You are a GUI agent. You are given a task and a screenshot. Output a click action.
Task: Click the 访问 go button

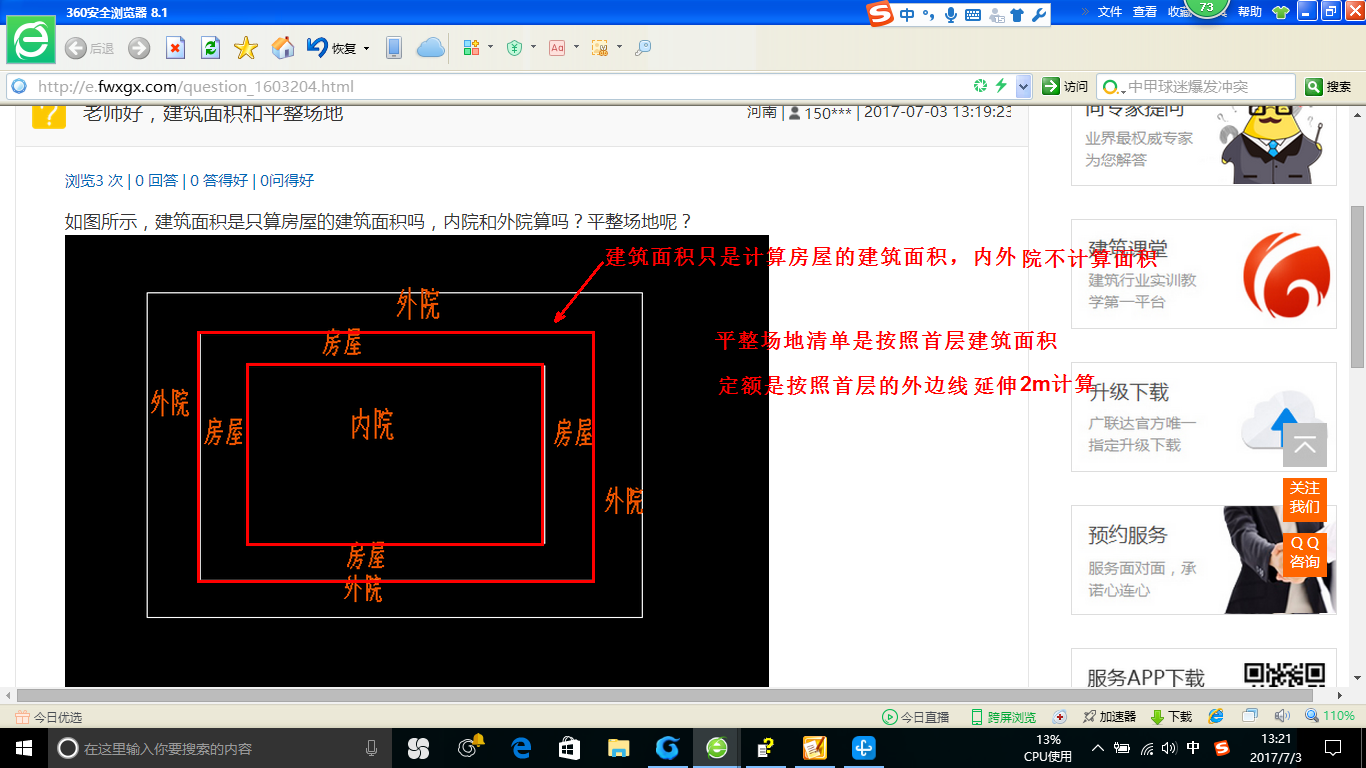[x=1065, y=87]
